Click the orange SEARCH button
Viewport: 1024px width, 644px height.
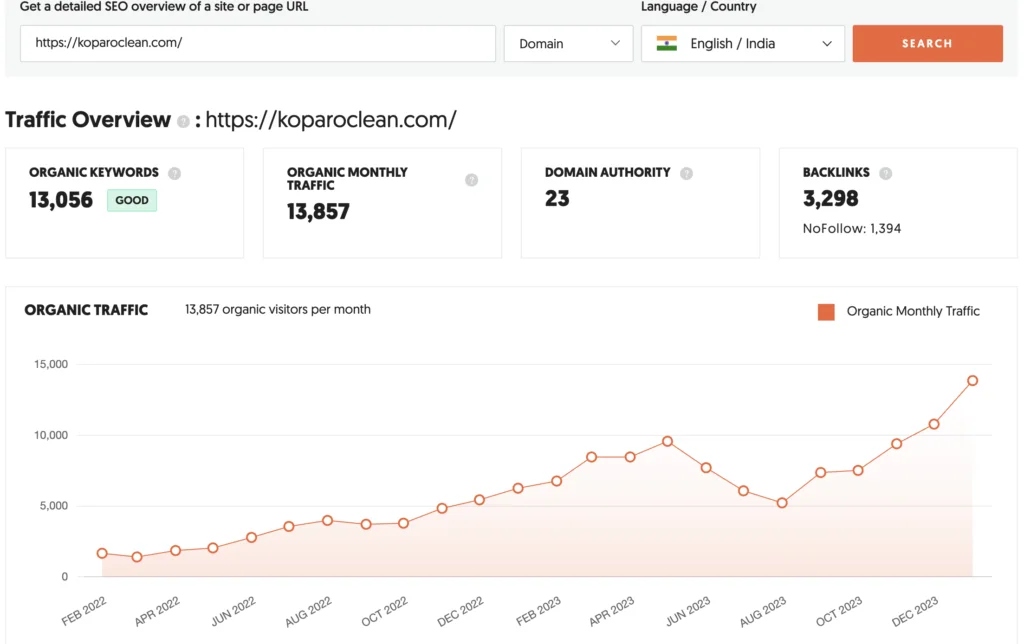[927, 43]
